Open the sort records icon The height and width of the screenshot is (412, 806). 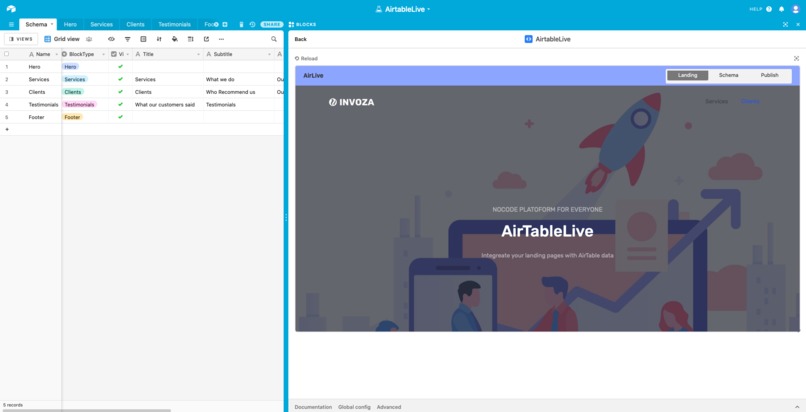pyautogui.click(x=159, y=39)
